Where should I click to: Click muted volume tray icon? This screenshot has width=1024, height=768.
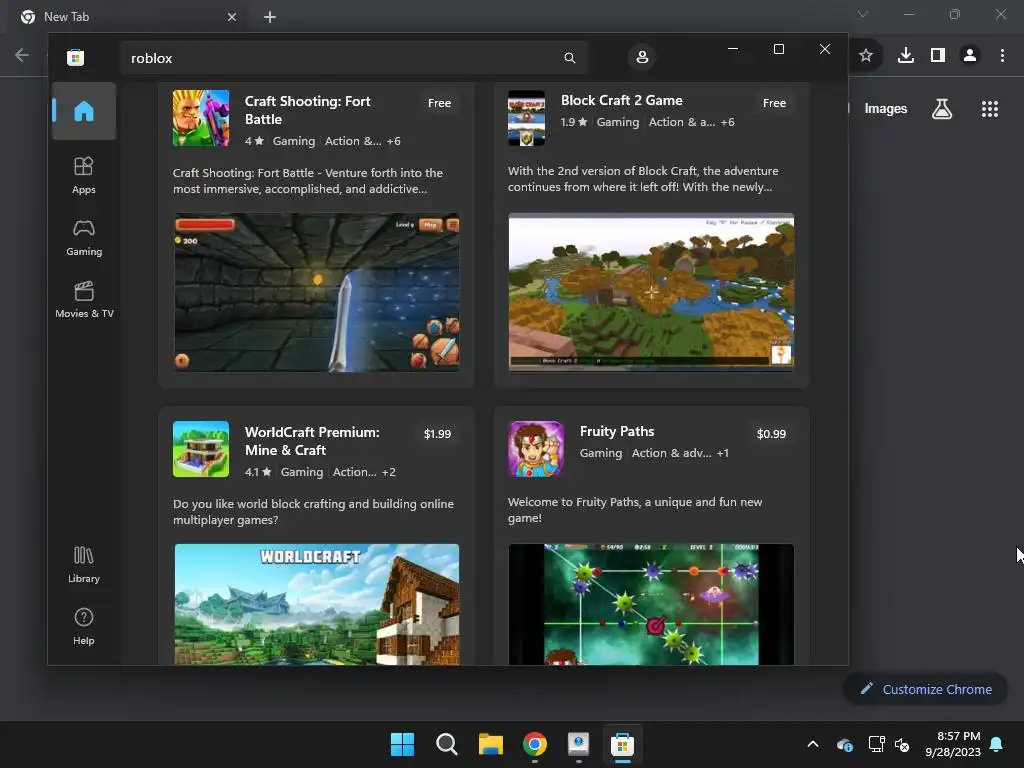[903, 744]
